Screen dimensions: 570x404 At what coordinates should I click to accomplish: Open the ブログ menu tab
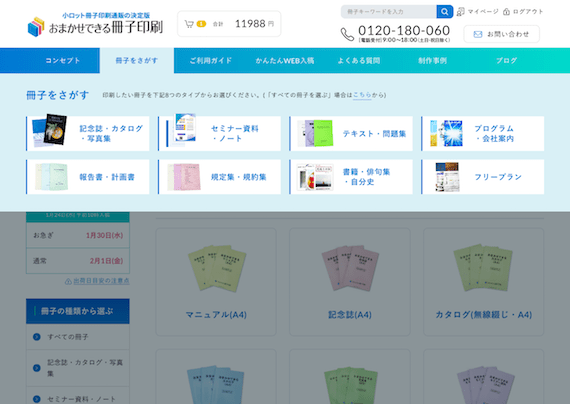pyautogui.click(x=506, y=60)
